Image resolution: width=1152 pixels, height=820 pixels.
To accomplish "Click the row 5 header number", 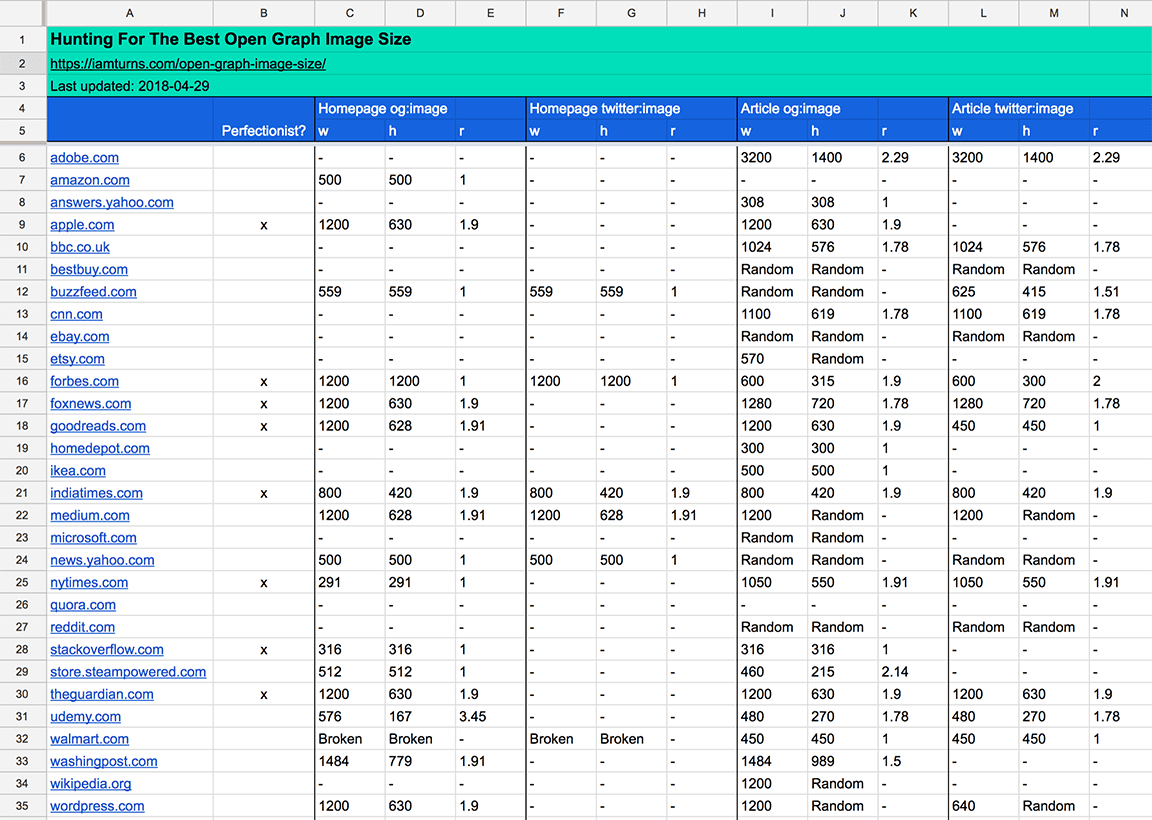I will tap(22, 131).
